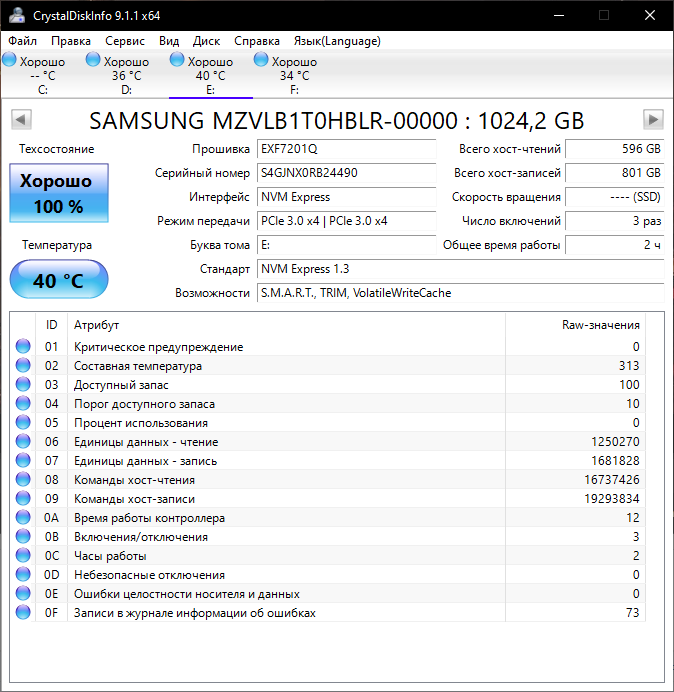674x692 pixels.
Task: Click the Возможности field S.M.A.R.T., TRIM
Action: click(x=461, y=293)
